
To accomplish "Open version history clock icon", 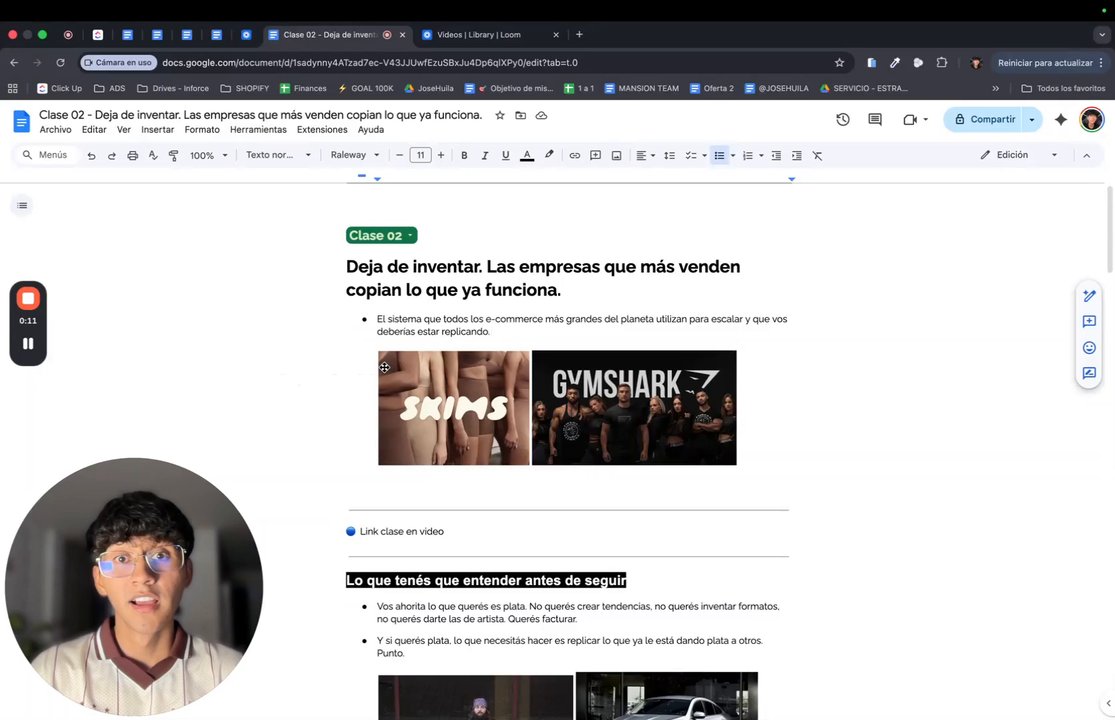I will [x=843, y=119].
